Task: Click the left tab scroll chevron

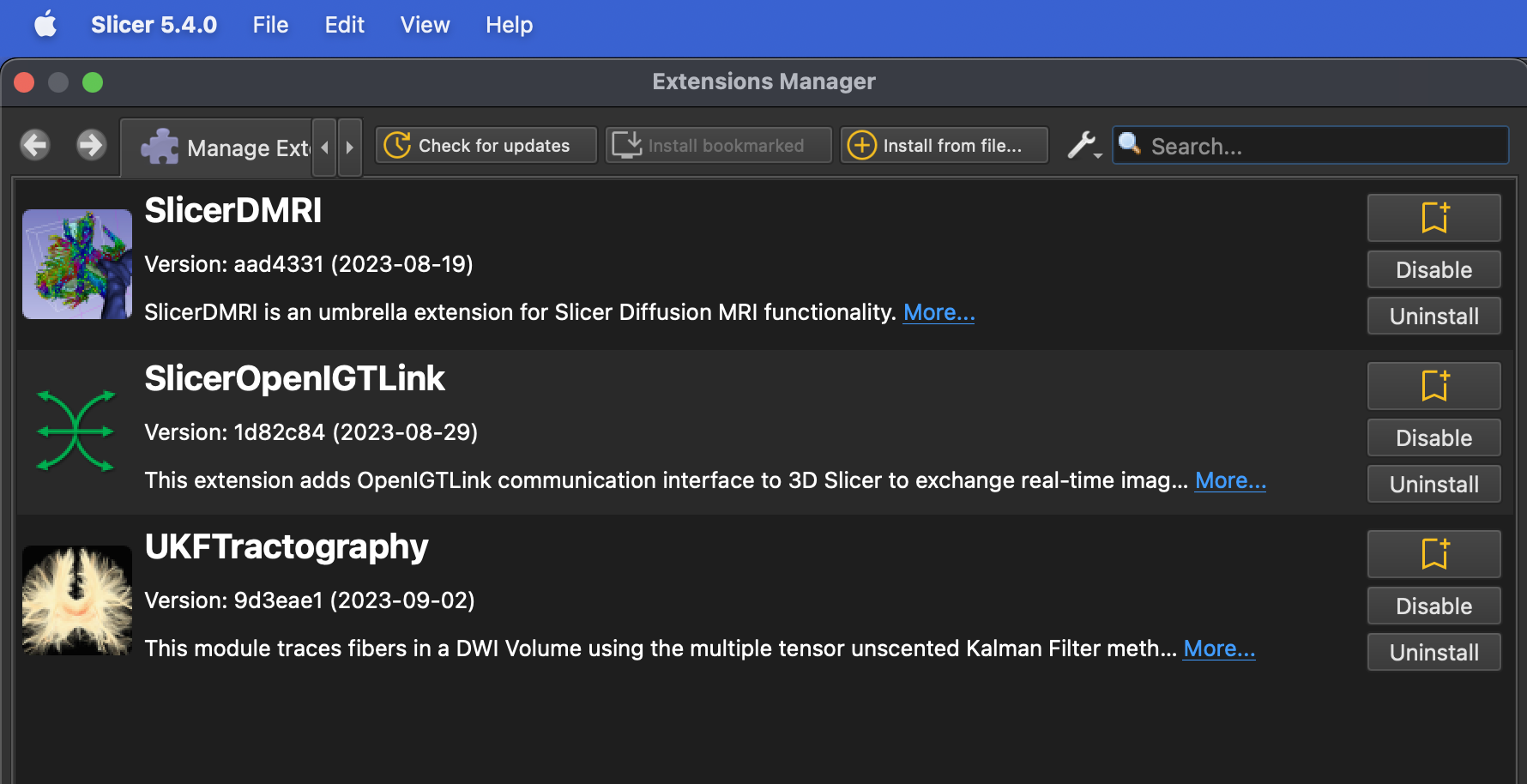Action: pos(324,146)
